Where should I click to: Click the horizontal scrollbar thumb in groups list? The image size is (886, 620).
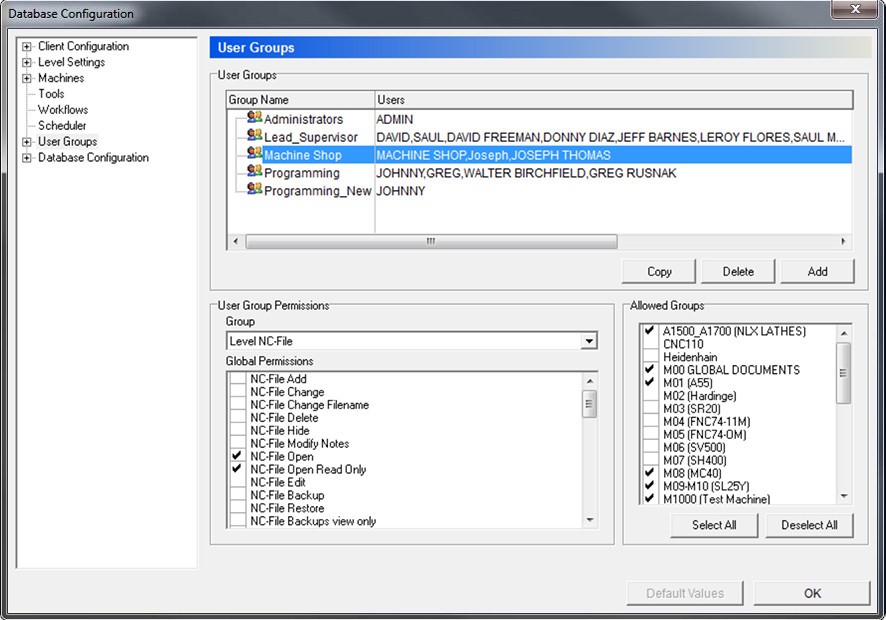pos(431,241)
